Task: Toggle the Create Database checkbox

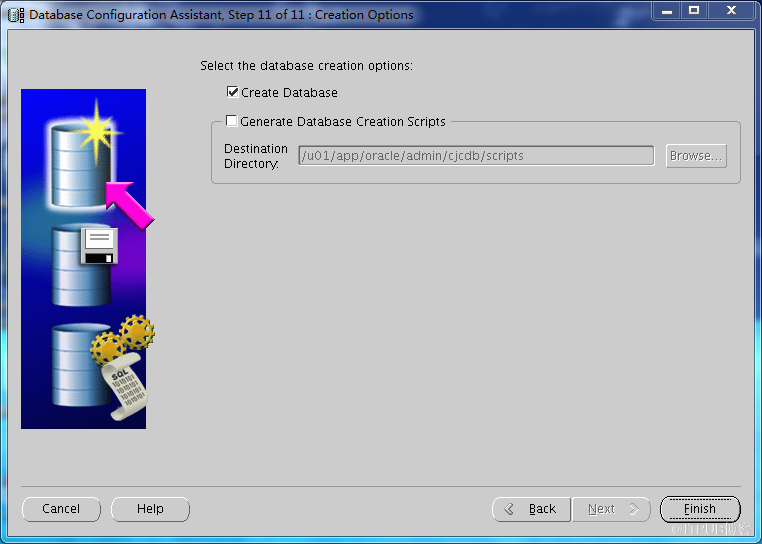Action: [233, 92]
